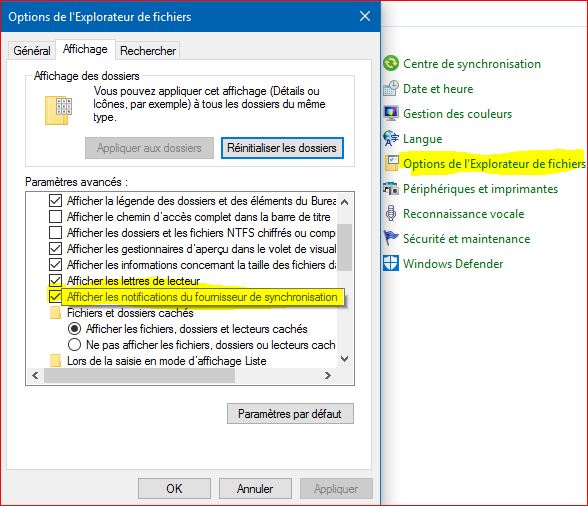Open the Périphériques et imprimantes icon

[x=391, y=188]
